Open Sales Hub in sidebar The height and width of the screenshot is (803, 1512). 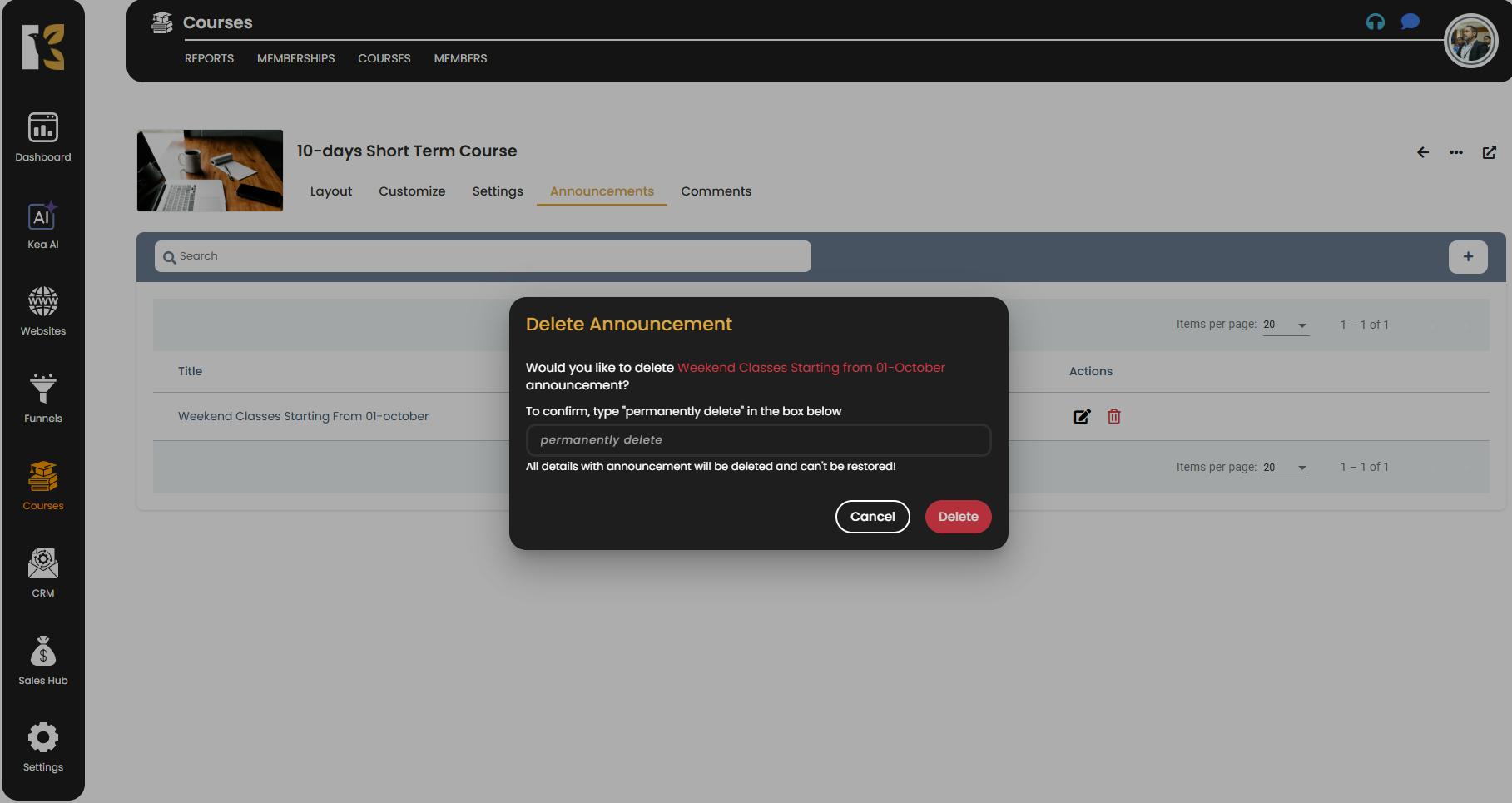42,661
